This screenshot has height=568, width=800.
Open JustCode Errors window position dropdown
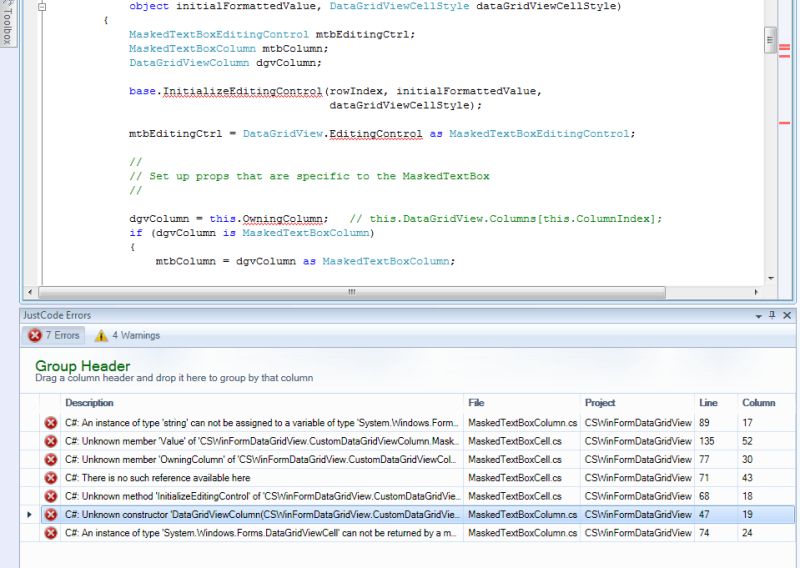coord(759,316)
